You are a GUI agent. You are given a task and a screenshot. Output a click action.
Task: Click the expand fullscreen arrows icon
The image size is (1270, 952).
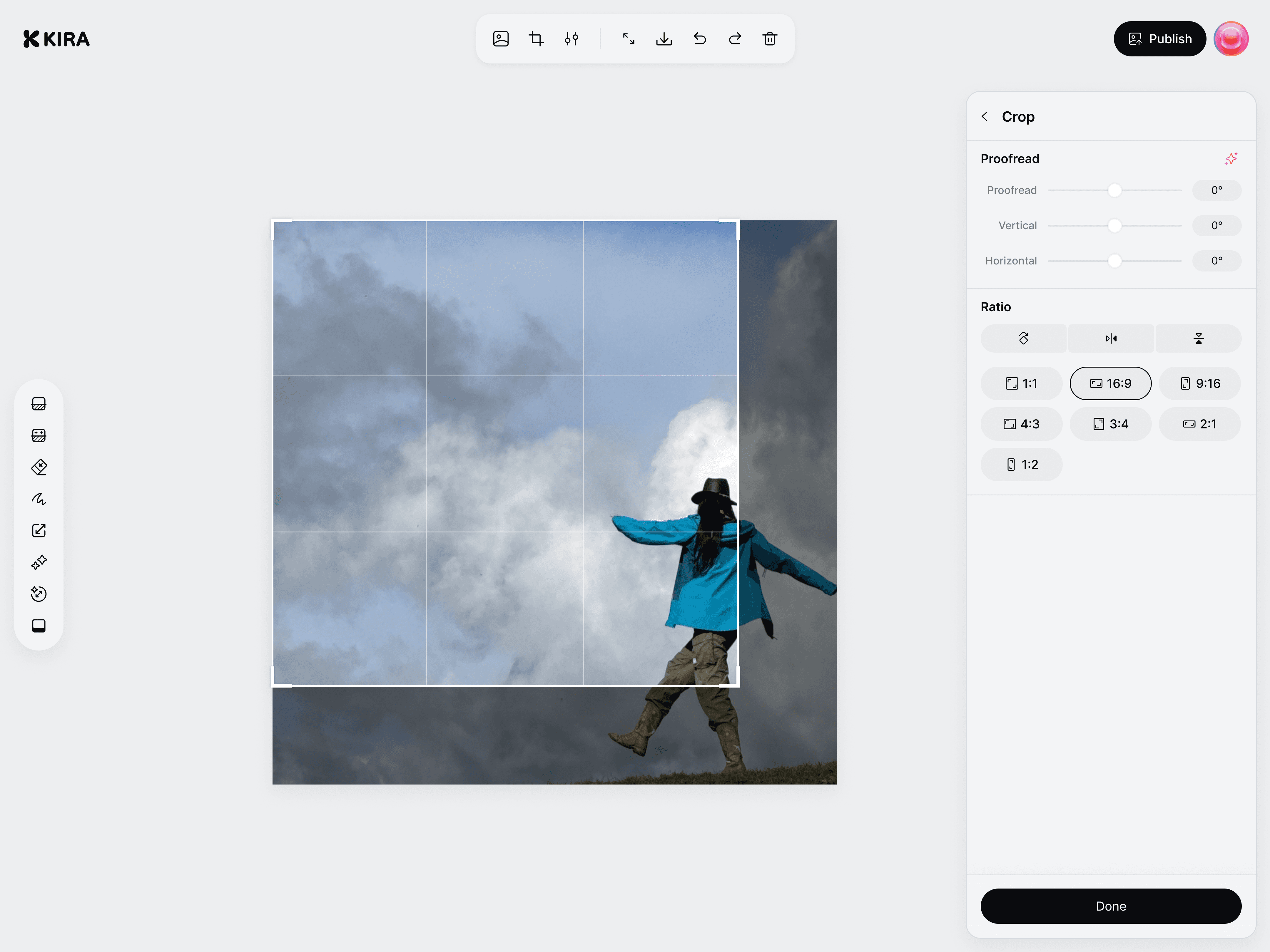pyautogui.click(x=629, y=39)
